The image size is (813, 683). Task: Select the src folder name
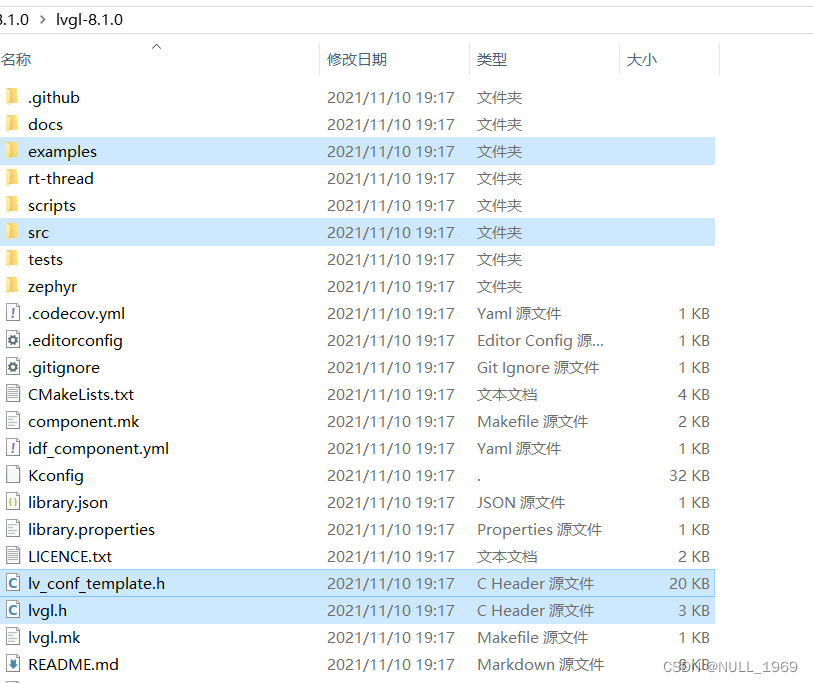pyautogui.click(x=38, y=232)
